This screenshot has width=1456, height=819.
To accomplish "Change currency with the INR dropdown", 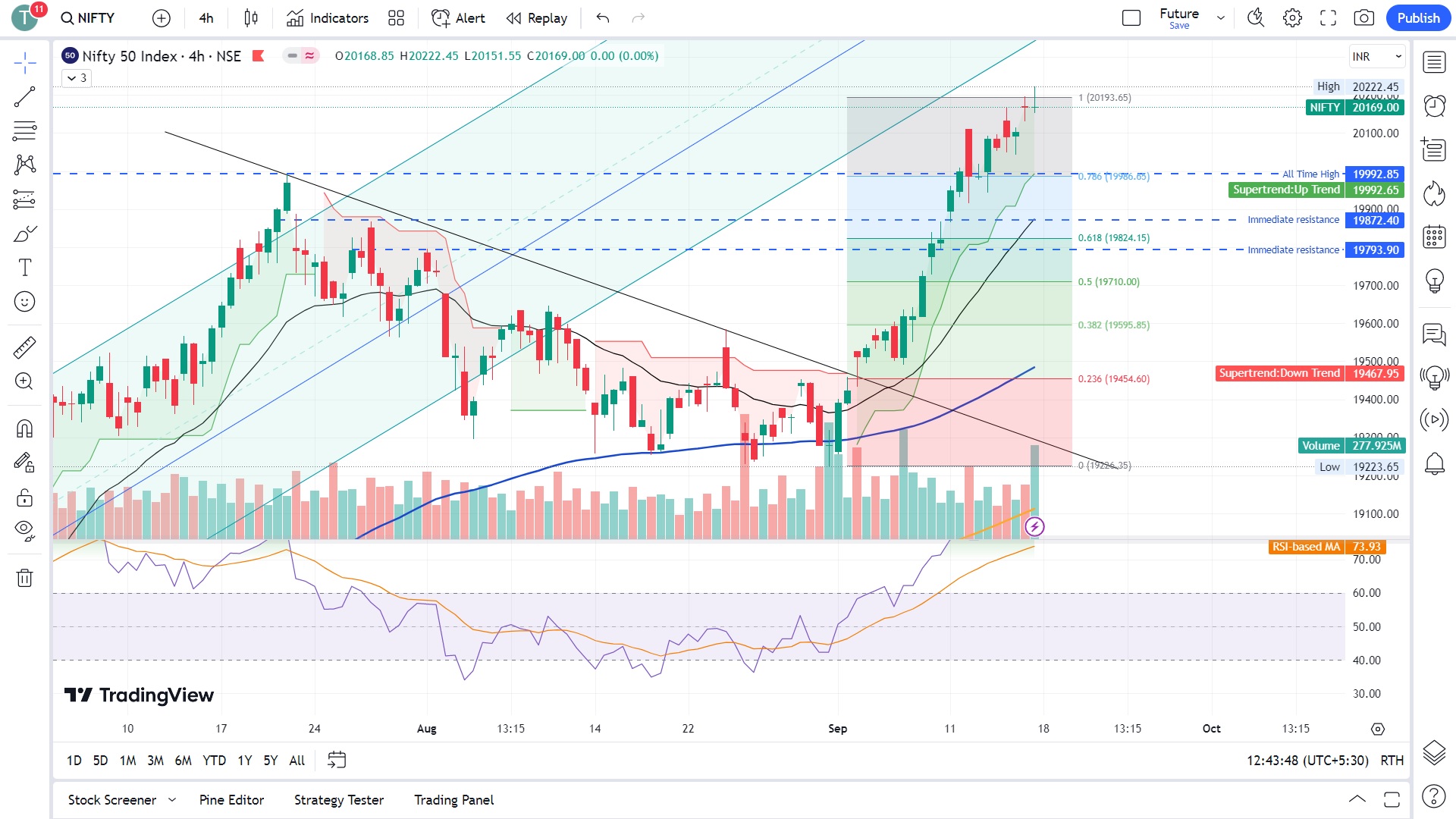I will 1377,56.
